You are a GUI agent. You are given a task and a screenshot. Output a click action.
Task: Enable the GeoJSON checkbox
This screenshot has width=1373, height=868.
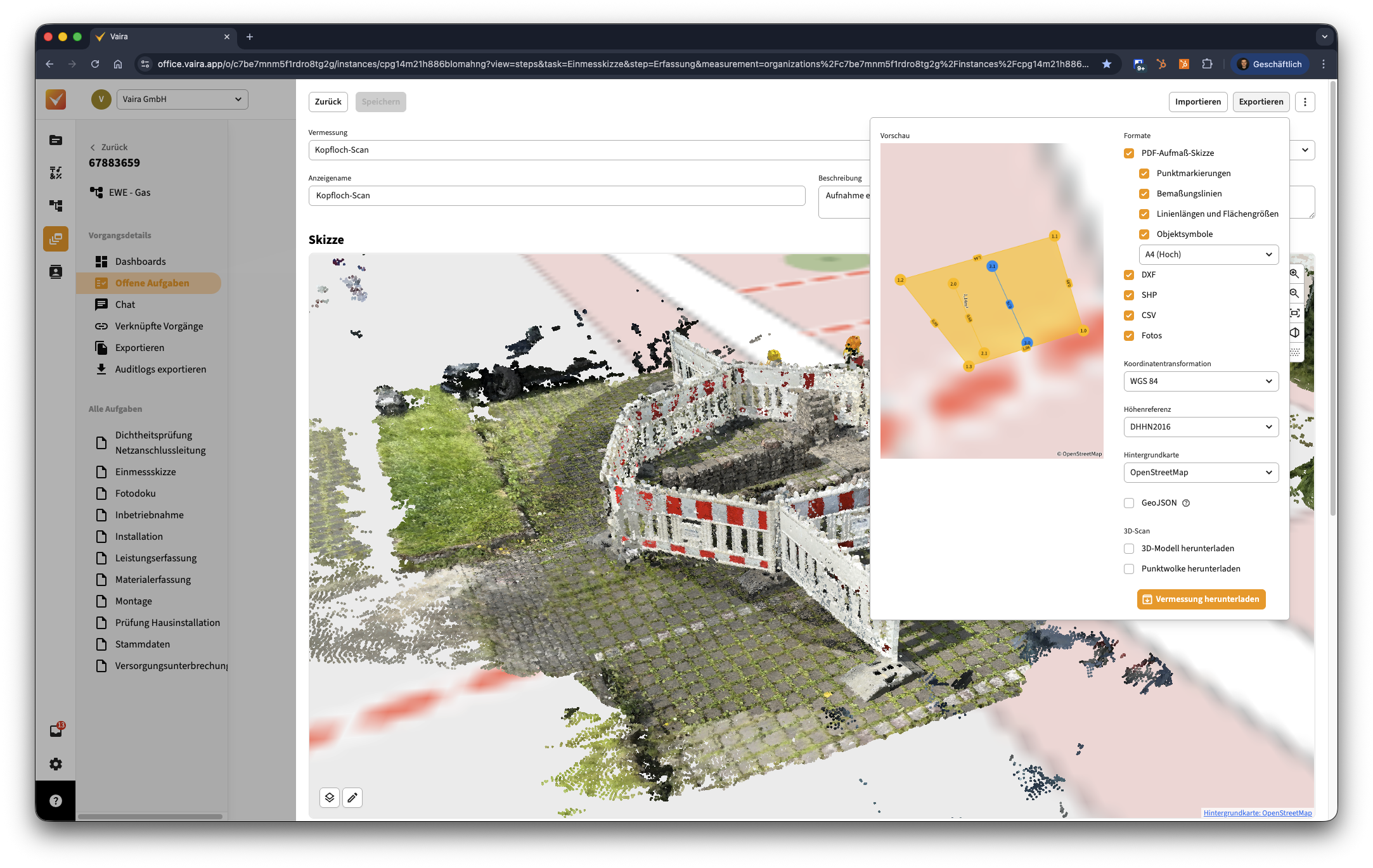coord(1129,503)
